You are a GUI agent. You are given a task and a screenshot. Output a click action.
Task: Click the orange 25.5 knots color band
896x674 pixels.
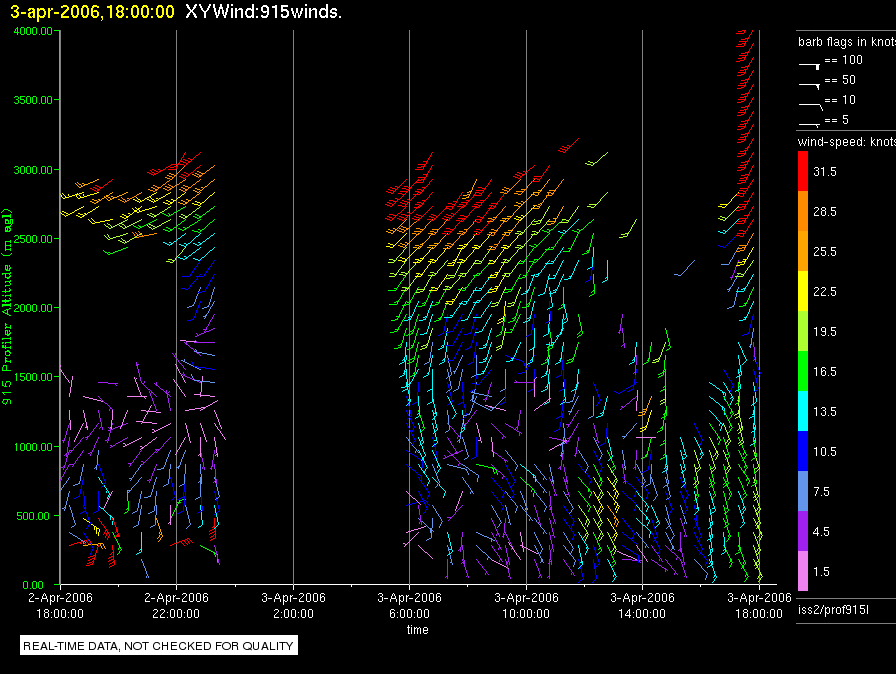(x=803, y=251)
